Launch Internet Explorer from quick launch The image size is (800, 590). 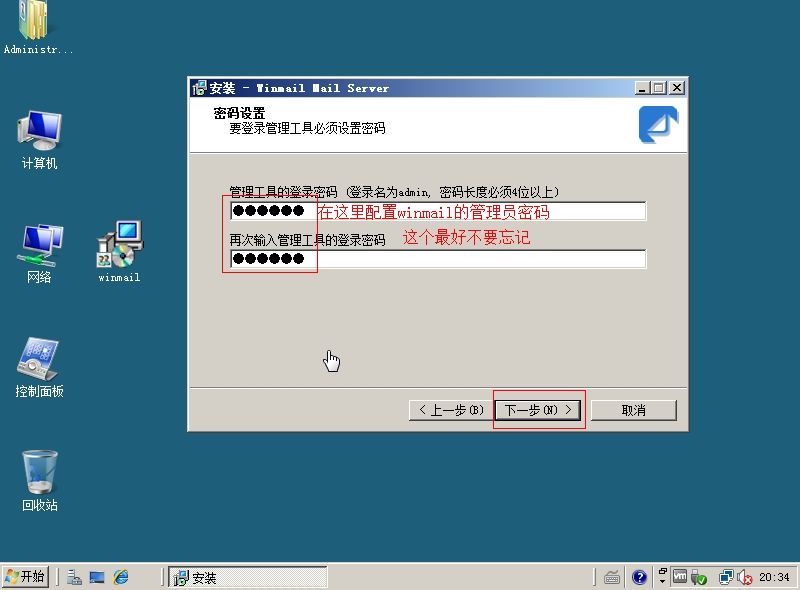click(x=121, y=577)
